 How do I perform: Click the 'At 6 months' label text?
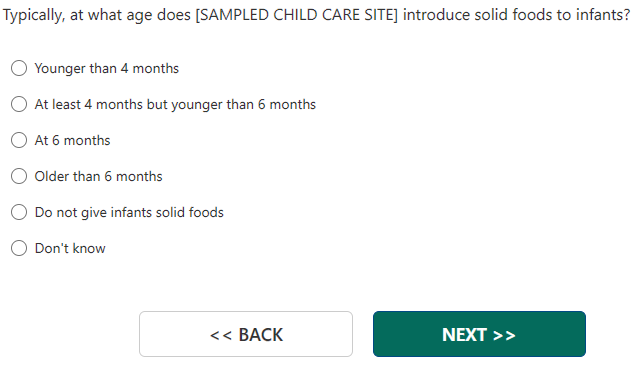[72, 141]
